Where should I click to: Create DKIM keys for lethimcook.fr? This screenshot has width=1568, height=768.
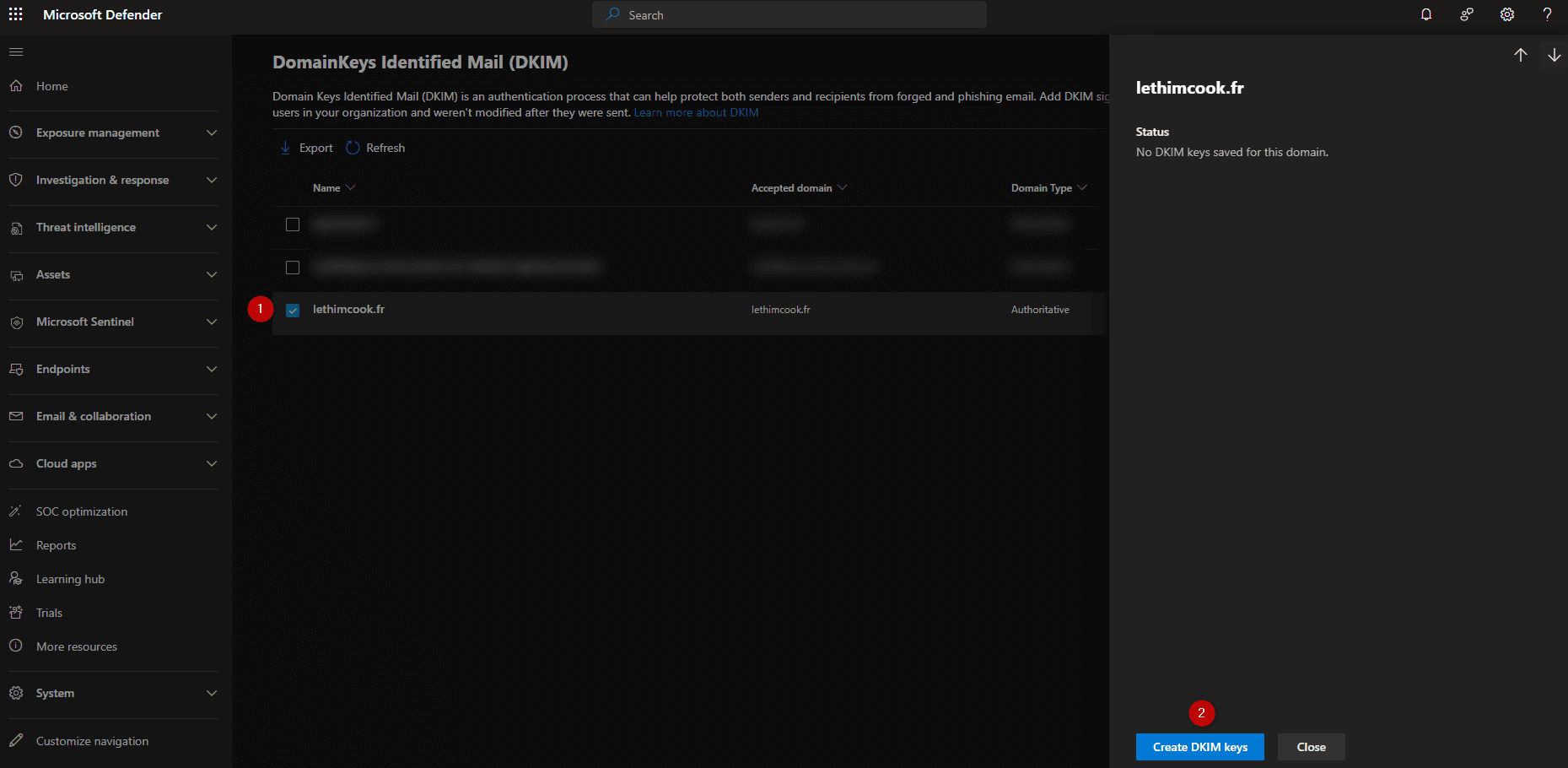[1199, 747]
